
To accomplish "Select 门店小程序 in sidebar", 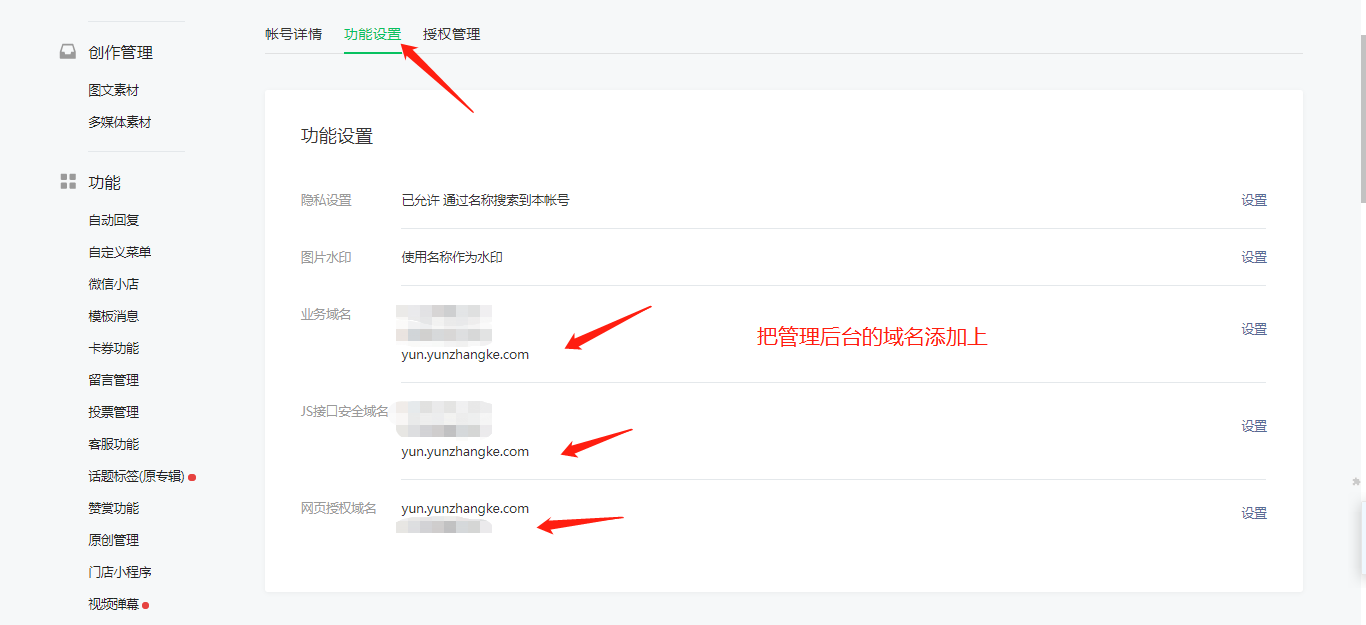I will (120, 572).
